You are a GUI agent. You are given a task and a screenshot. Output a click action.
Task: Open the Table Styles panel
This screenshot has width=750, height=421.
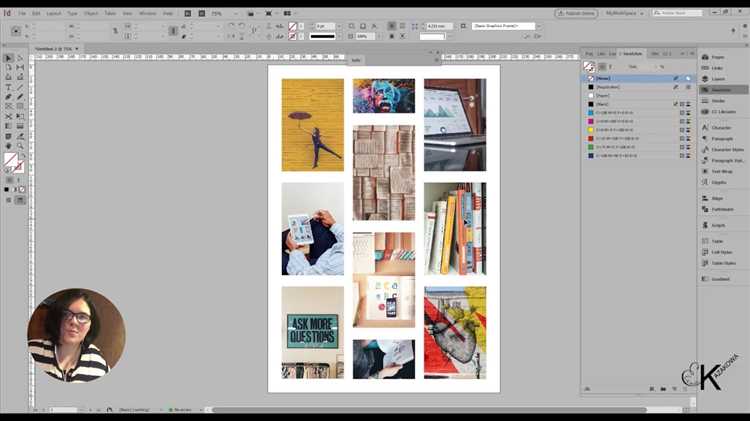[x=722, y=263]
